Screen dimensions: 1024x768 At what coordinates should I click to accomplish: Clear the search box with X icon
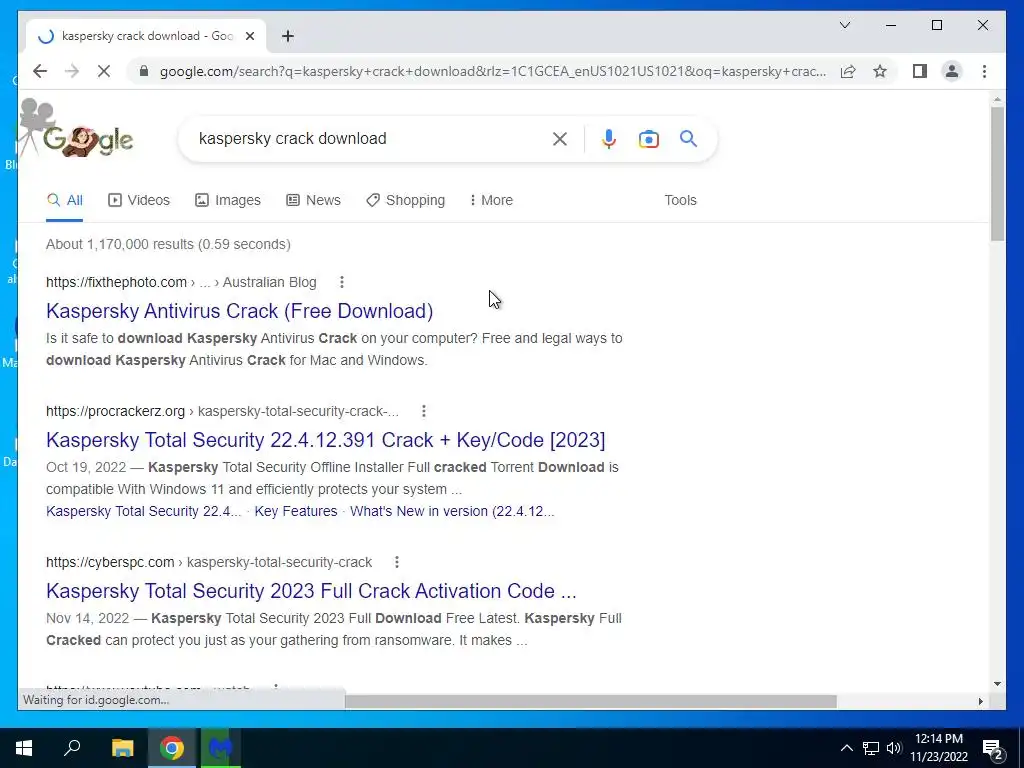point(560,139)
